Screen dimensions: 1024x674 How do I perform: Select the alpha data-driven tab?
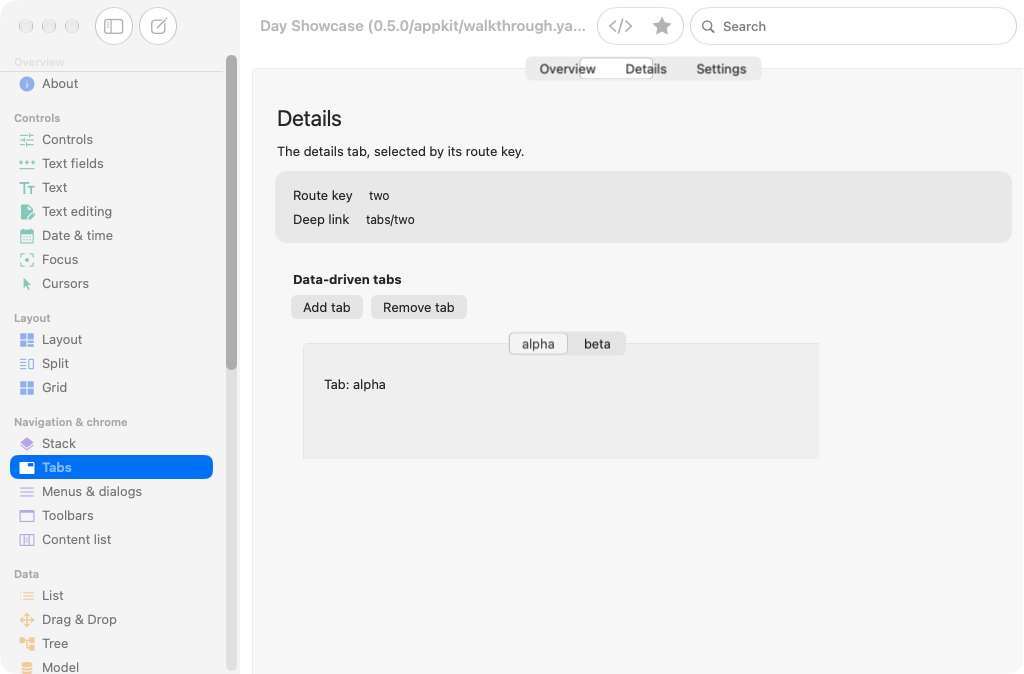click(538, 344)
